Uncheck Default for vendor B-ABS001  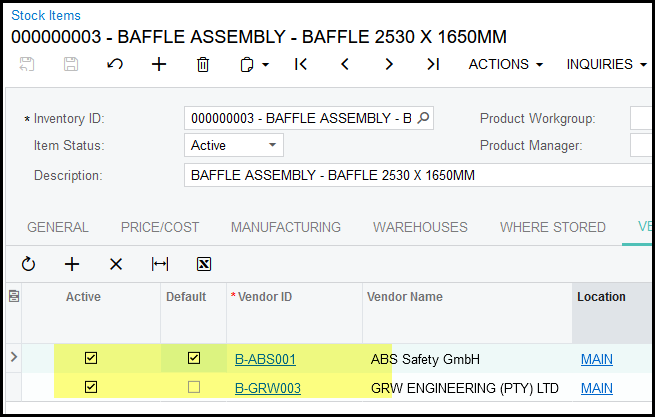[x=194, y=358]
